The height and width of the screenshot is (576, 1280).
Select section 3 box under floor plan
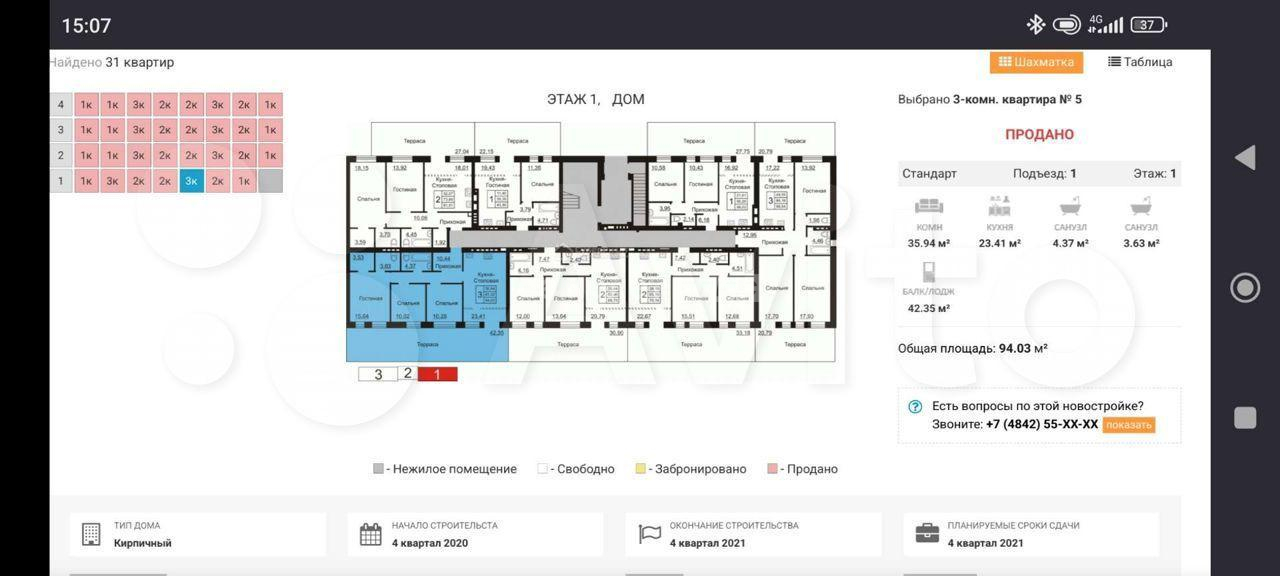[x=378, y=374]
